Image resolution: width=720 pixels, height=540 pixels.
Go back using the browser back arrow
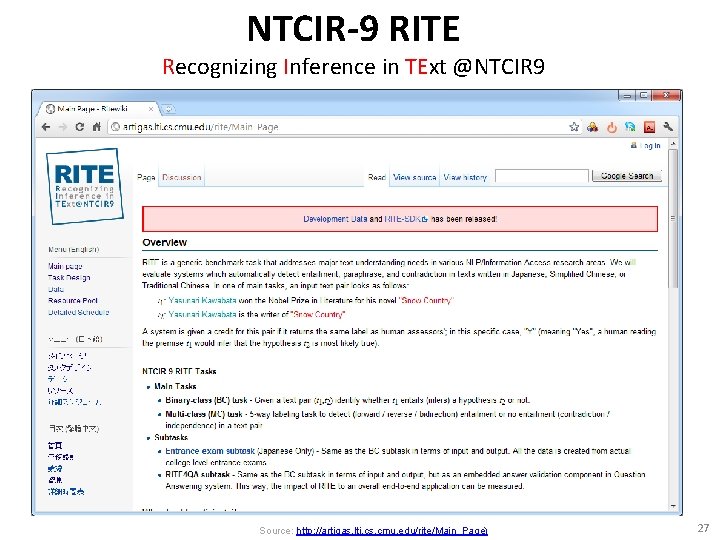click(x=46, y=127)
